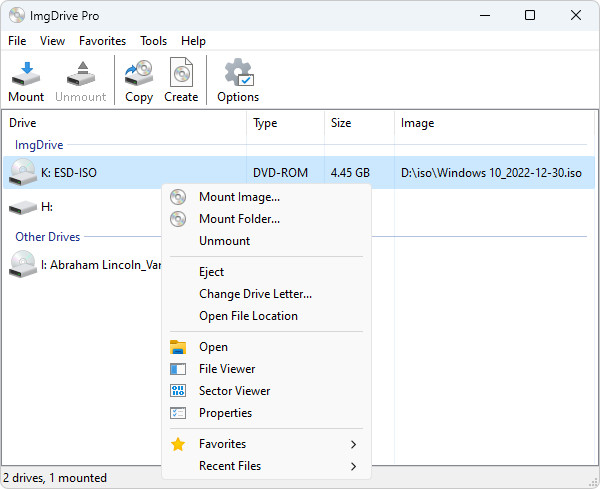Select Sector Viewer menu entry
This screenshot has width=600, height=489.
point(235,391)
